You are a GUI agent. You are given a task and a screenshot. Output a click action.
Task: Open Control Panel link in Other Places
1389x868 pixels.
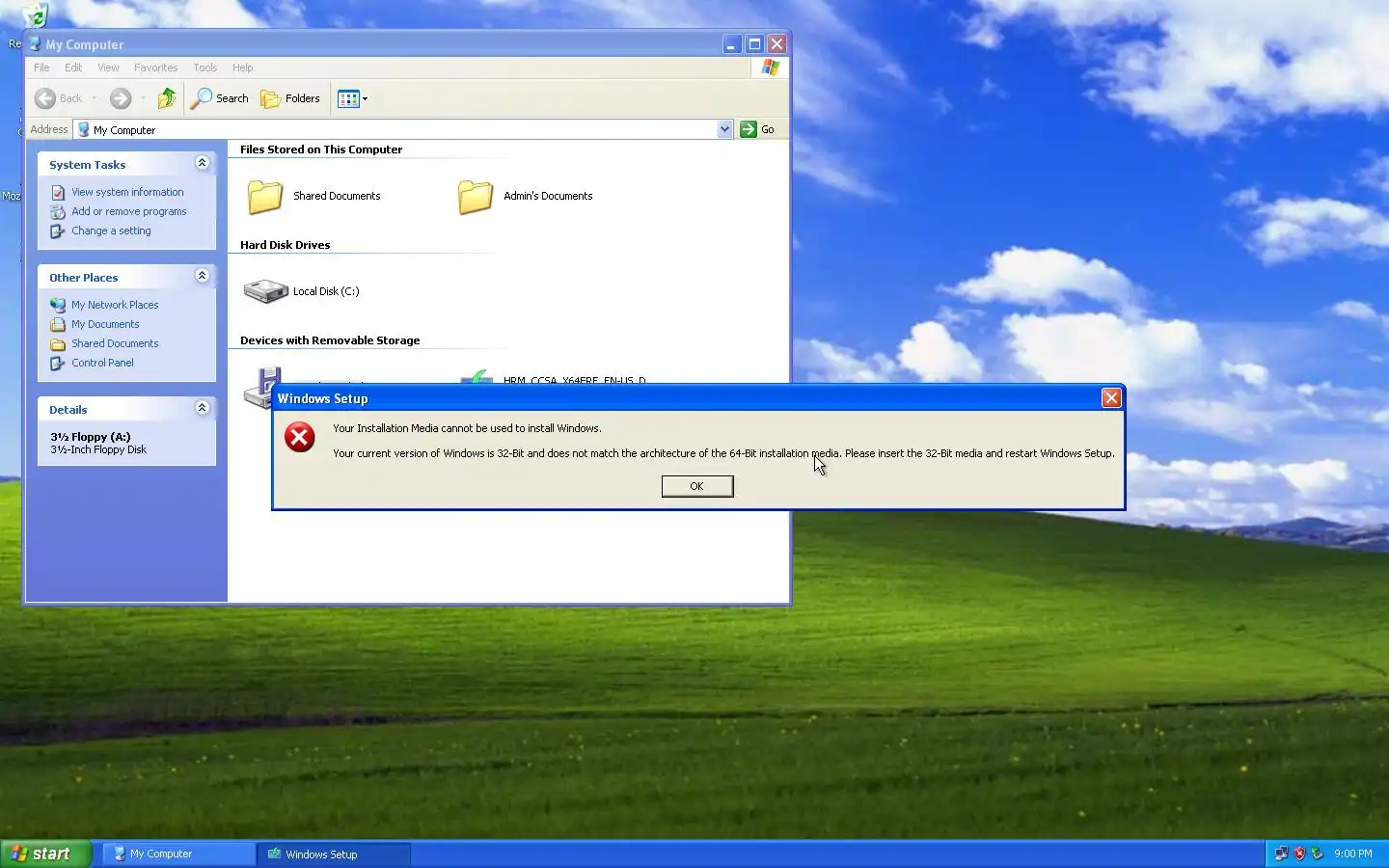(x=102, y=363)
